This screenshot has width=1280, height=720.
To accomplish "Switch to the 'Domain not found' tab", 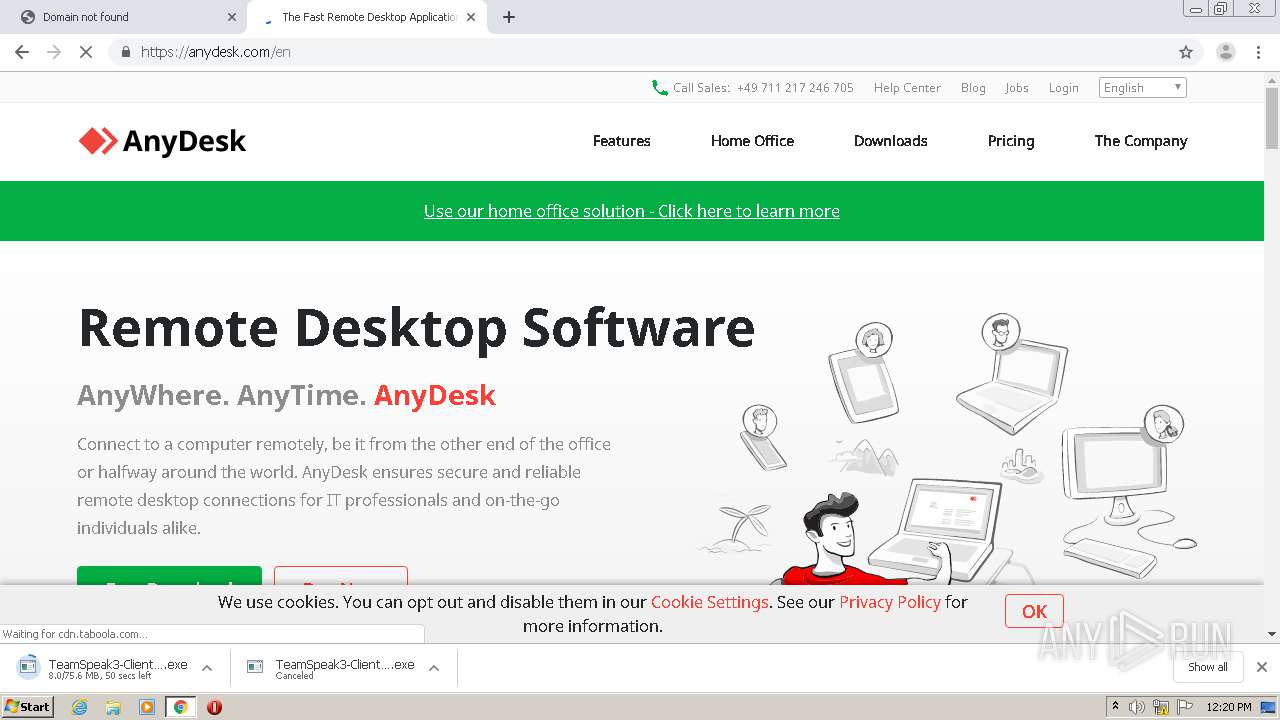I will tap(124, 17).
